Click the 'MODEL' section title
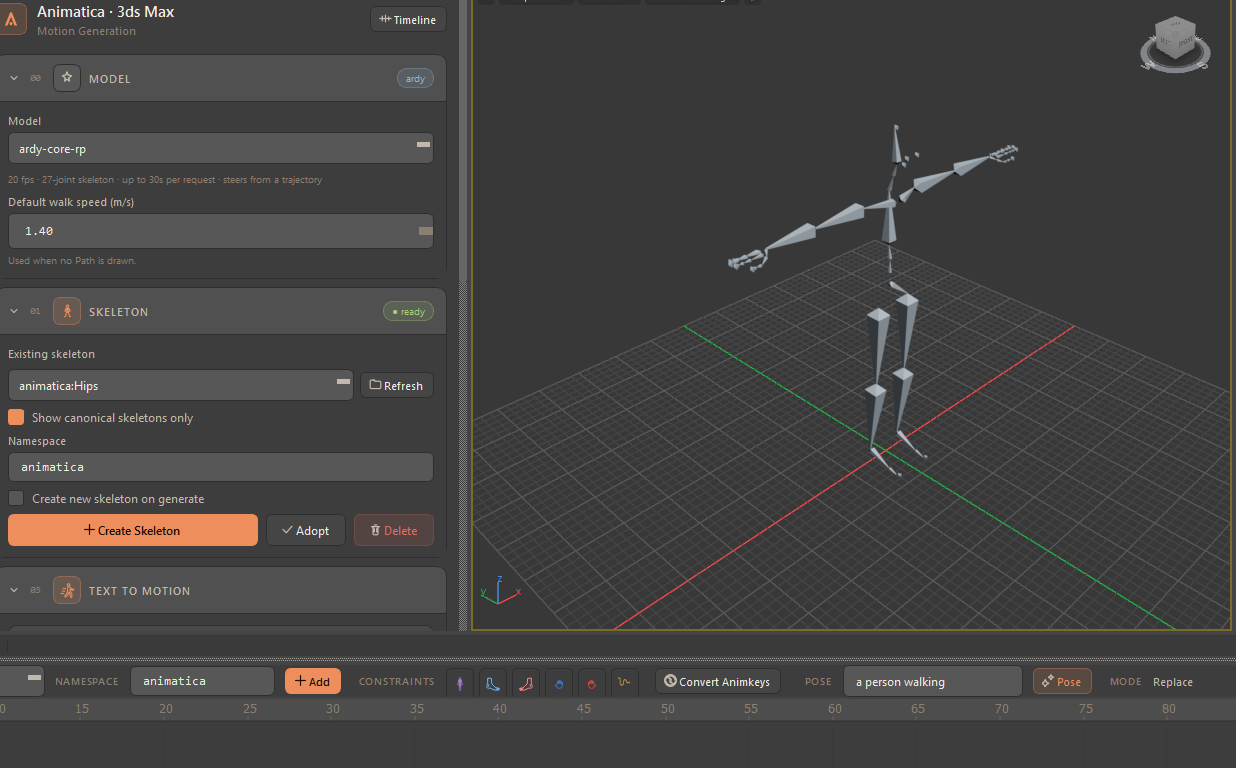The width and height of the screenshot is (1236, 768). pyautogui.click(x=110, y=79)
